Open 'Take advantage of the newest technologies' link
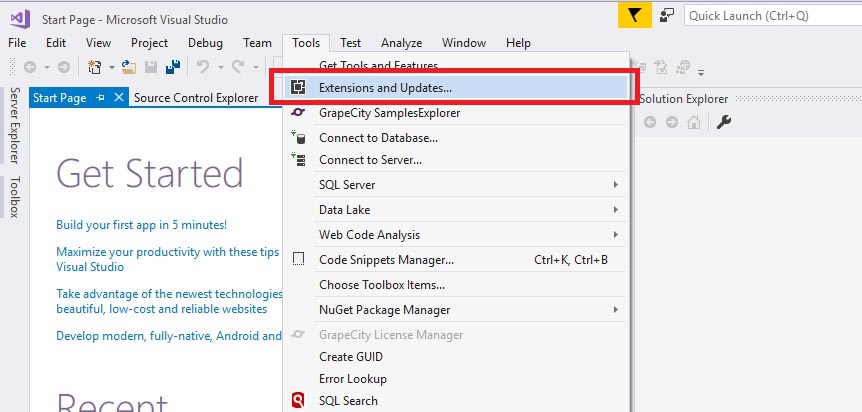The height and width of the screenshot is (412, 862). tap(169, 301)
